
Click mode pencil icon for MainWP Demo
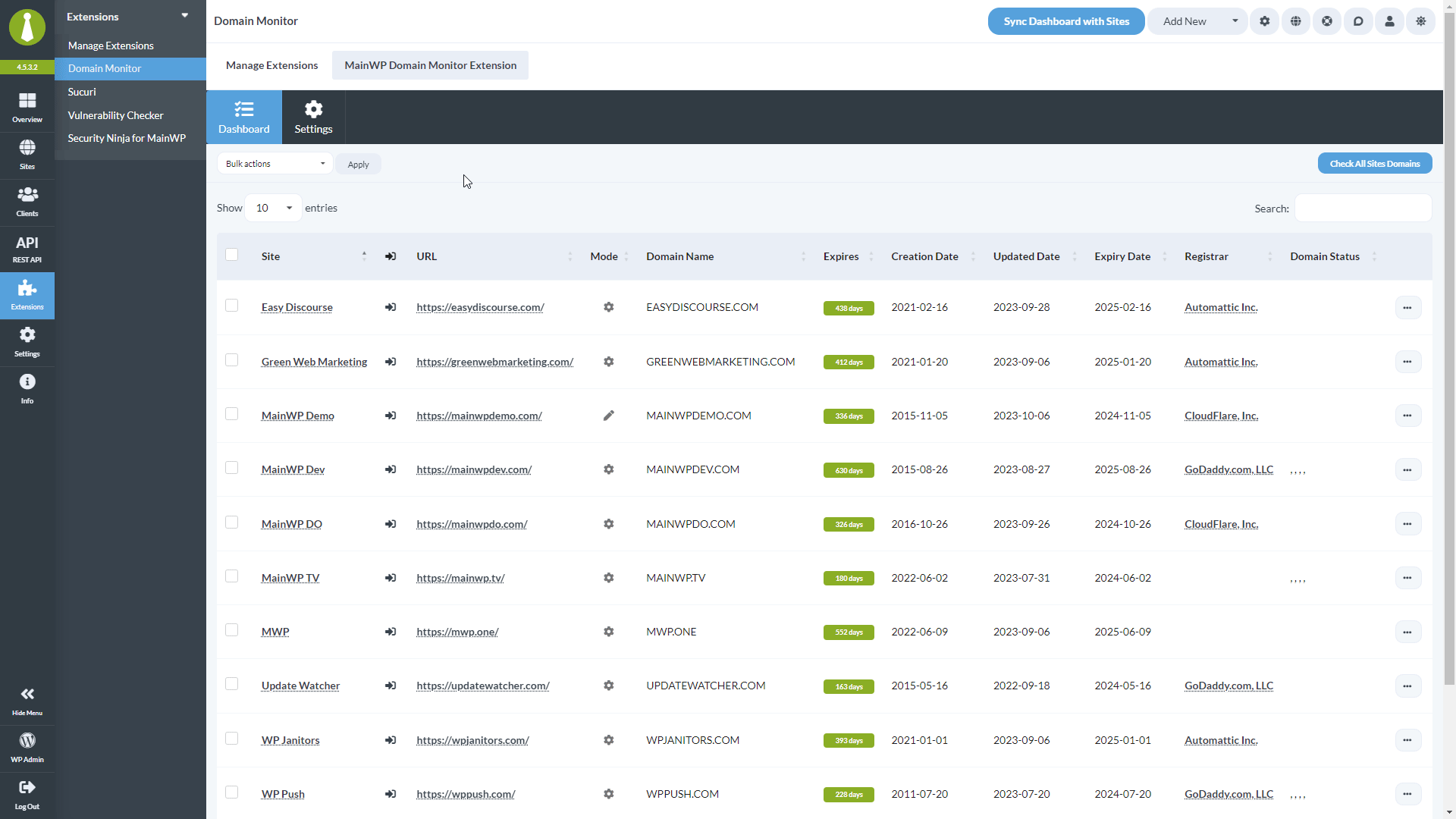608,416
